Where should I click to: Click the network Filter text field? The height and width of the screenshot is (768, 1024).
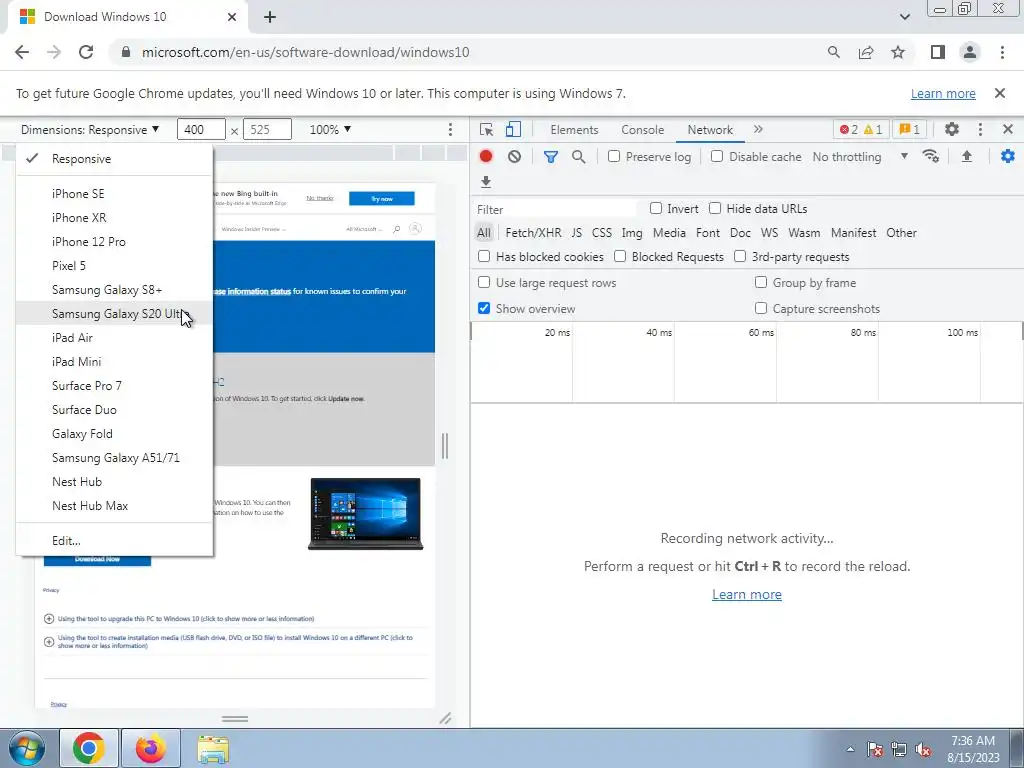(x=555, y=209)
